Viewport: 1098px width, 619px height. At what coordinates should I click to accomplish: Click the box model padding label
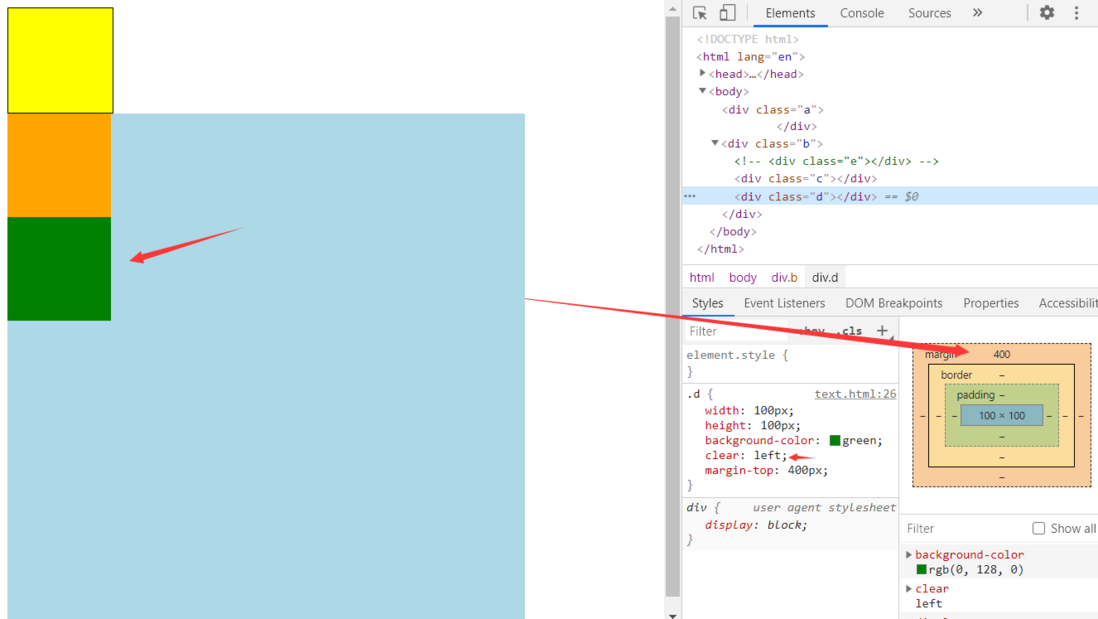[x=975, y=395]
